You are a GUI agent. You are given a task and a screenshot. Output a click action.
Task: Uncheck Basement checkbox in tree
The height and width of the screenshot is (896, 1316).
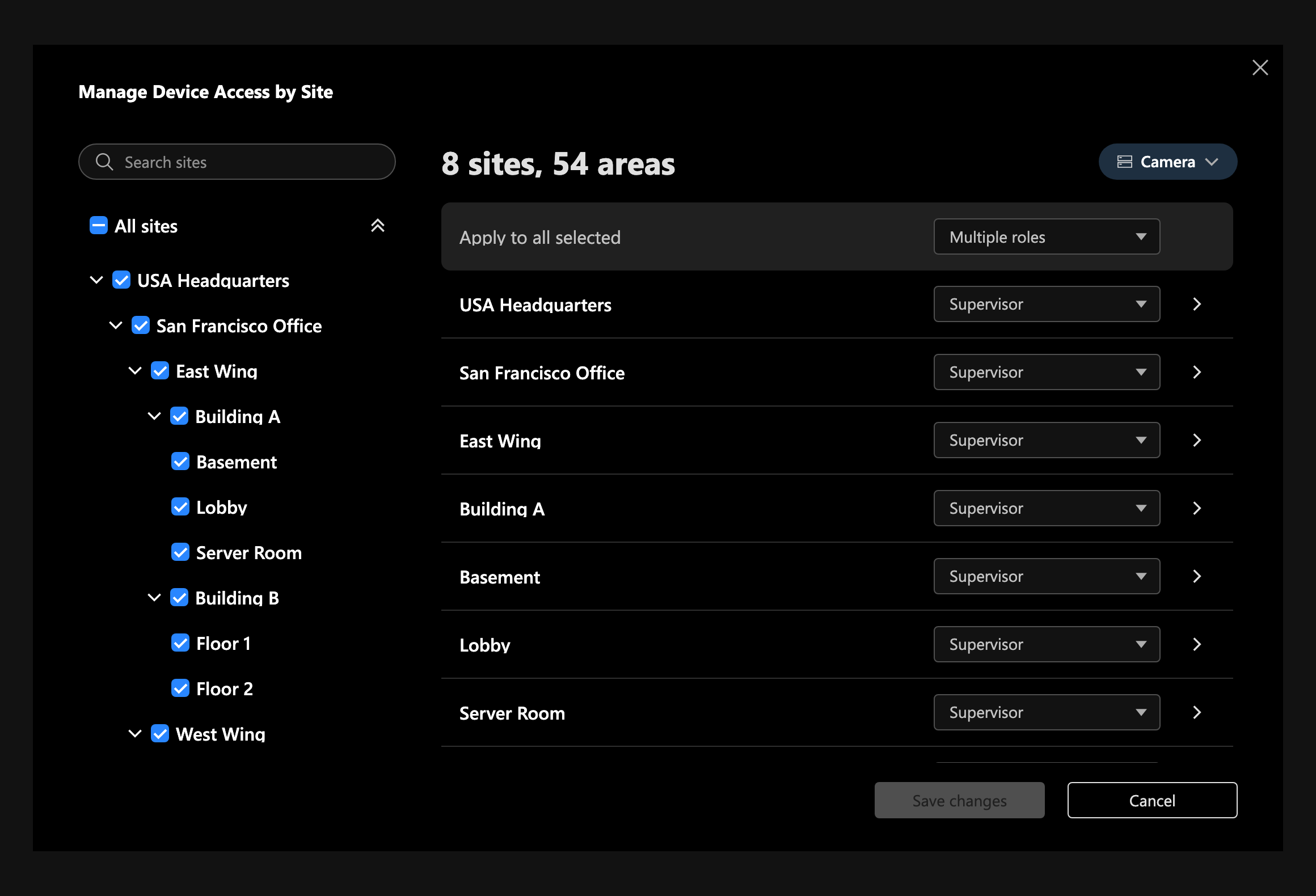tap(180, 462)
